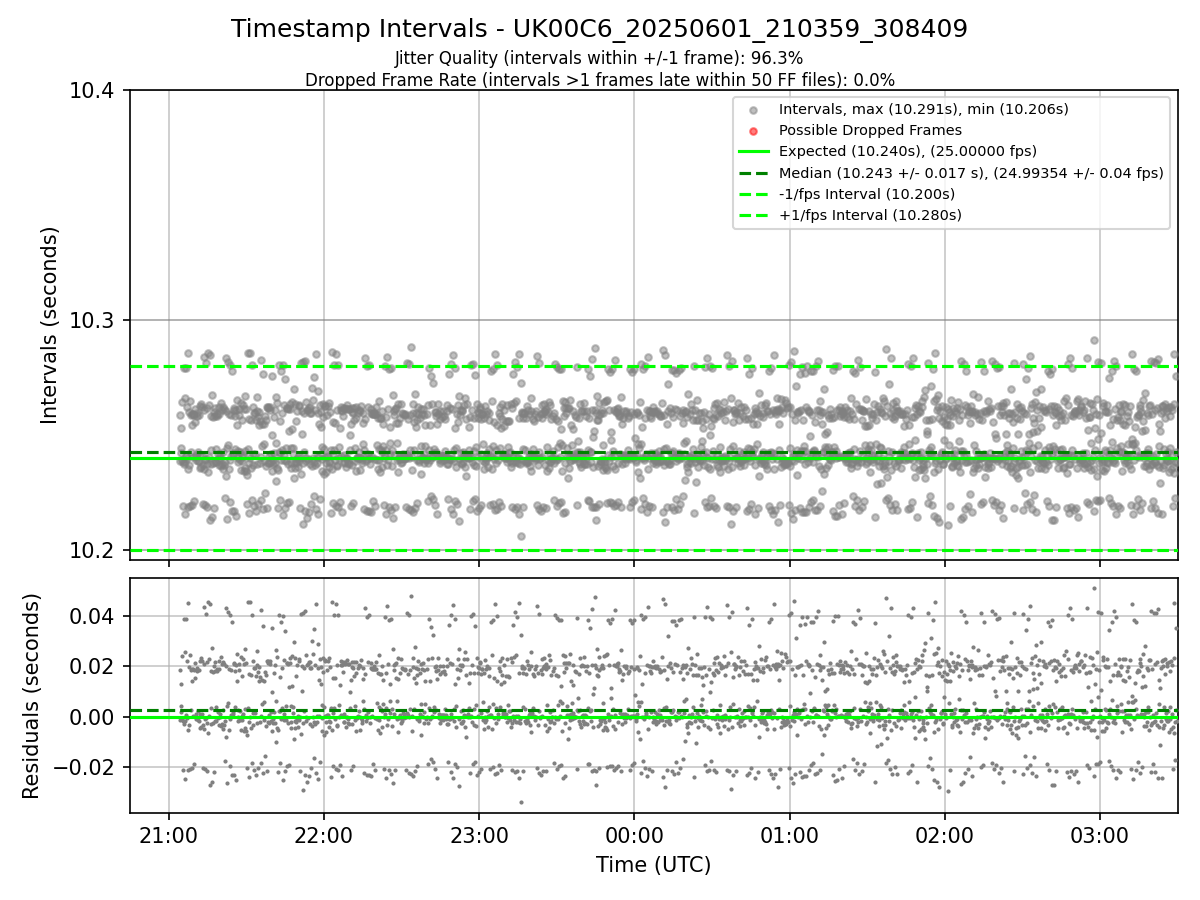Screen dimensions: 1200x900
Task: Select the 'Time (UTC)' x-axis label
Action: click(x=654, y=865)
